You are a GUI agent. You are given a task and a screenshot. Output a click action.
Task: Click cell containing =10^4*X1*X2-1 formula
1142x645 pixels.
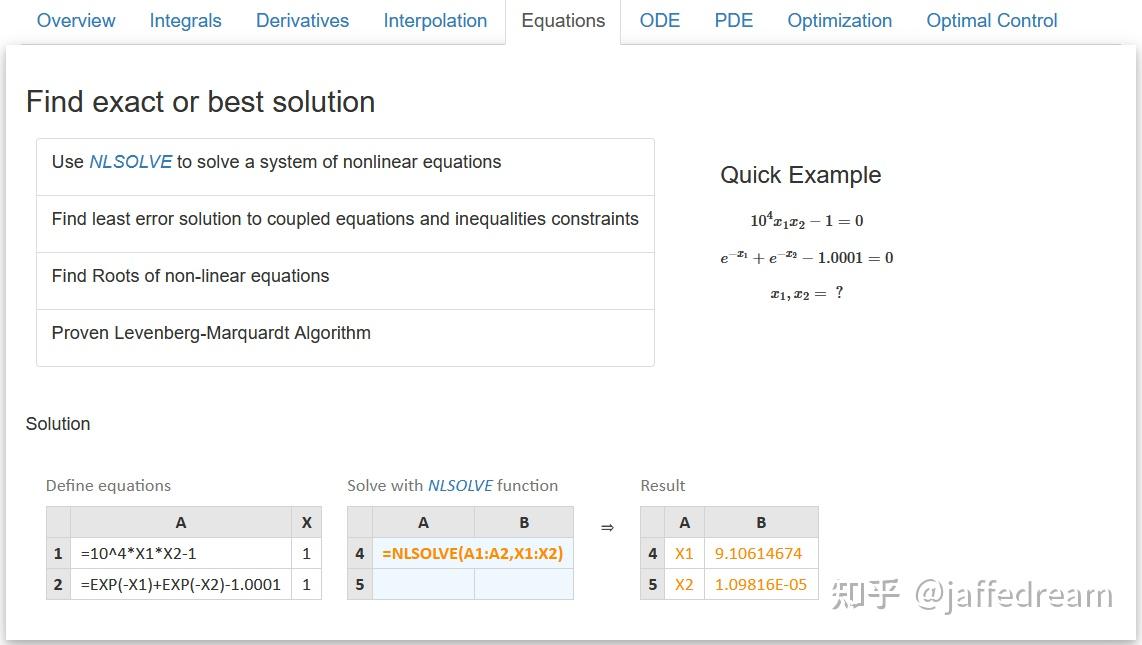(180, 553)
